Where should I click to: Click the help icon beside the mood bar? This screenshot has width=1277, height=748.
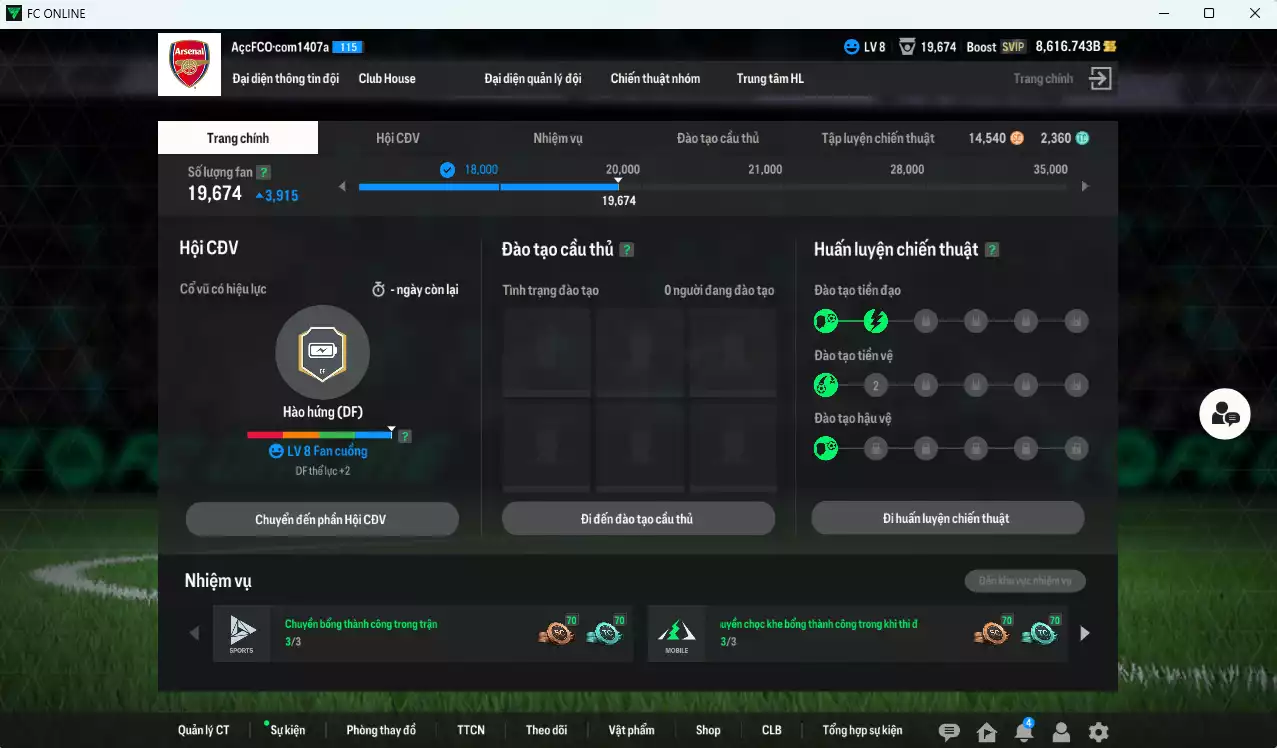[x=405, y=436]
